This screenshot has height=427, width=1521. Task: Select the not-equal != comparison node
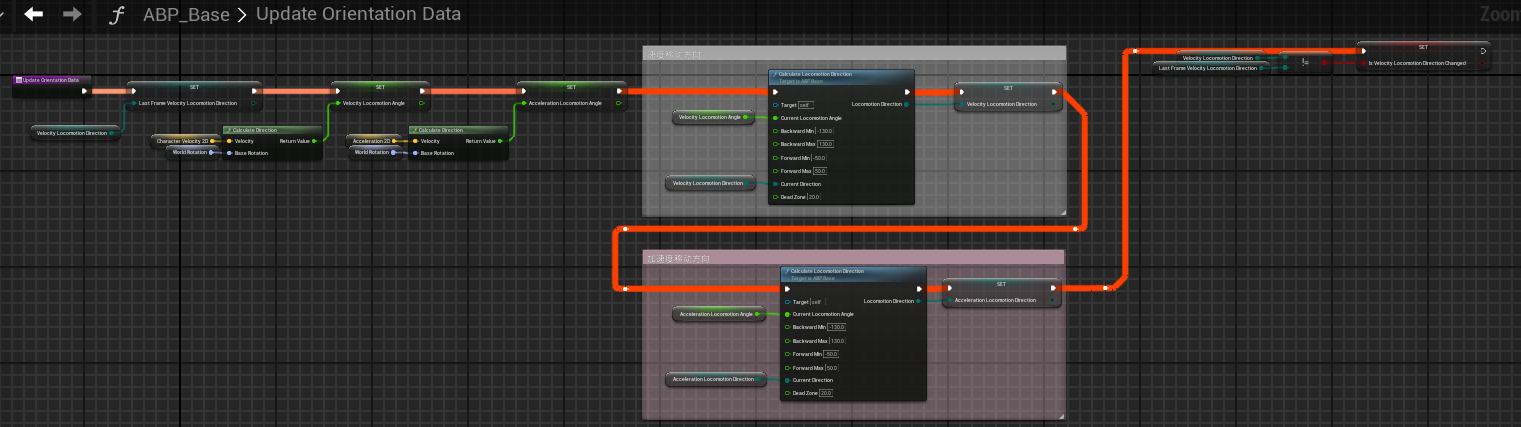point(1304,61)
